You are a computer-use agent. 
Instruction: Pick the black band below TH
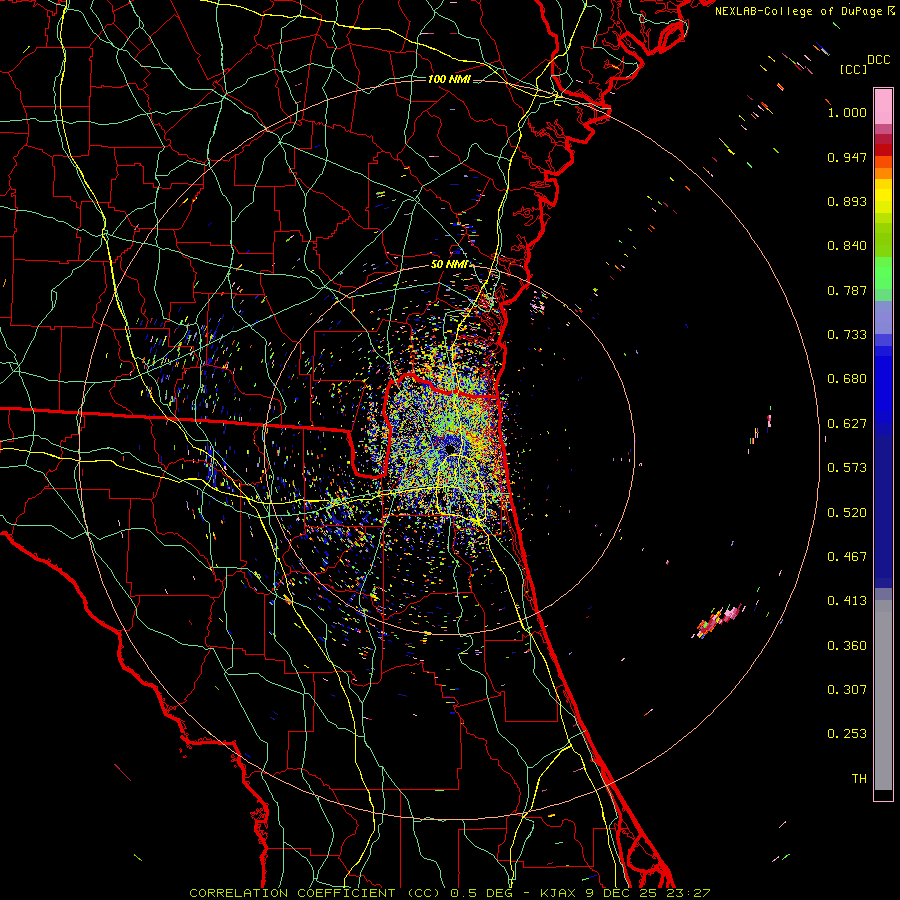click(x=883, y=794)
